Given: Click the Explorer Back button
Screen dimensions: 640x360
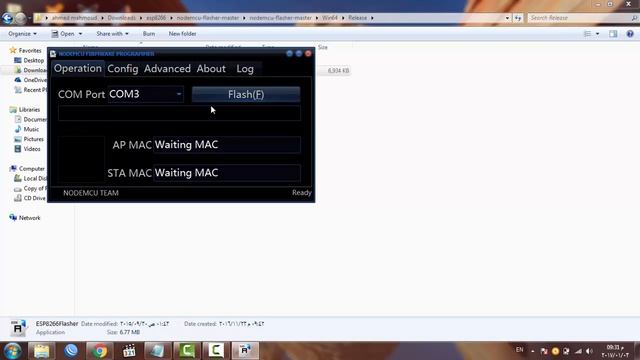Looking at the screenshot, I should pos(7,18).
